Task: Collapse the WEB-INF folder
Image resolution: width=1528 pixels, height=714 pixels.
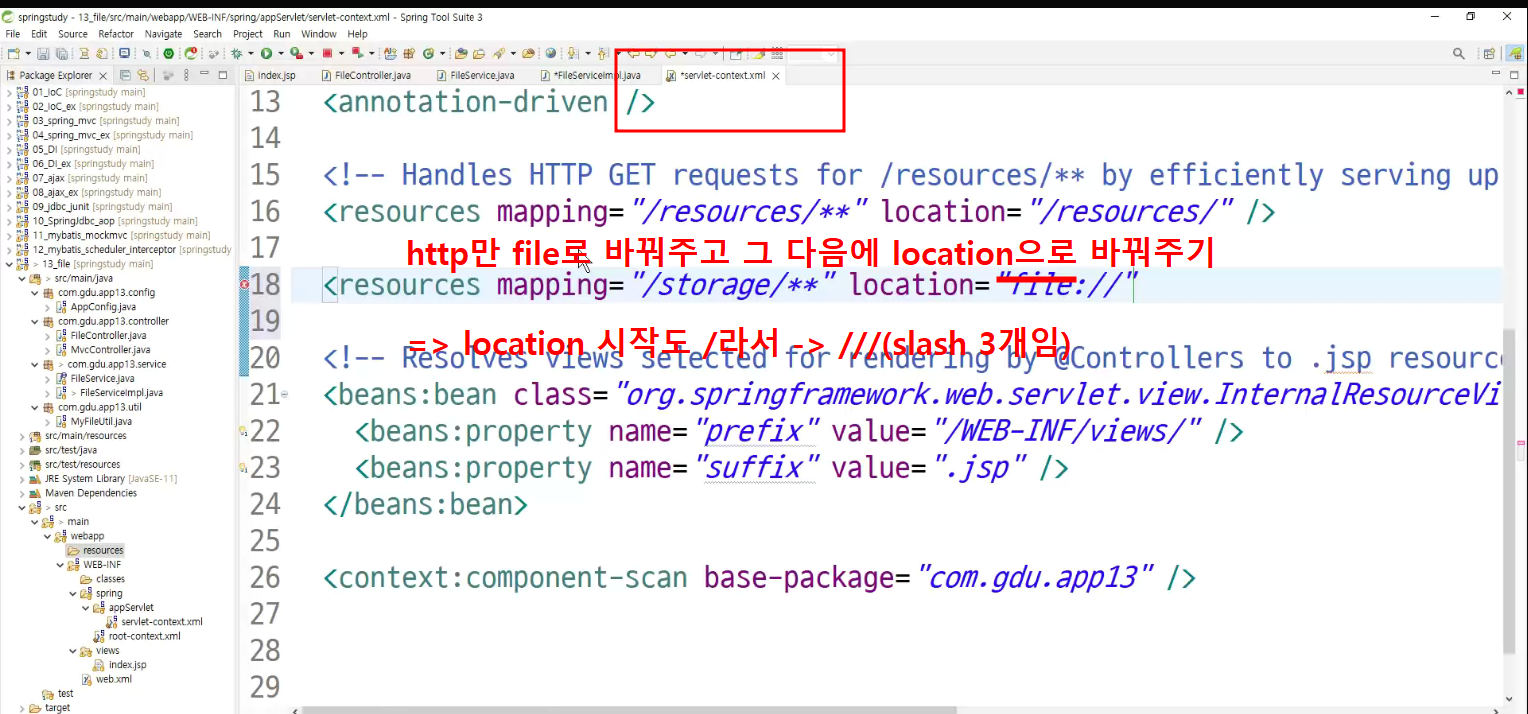Action: (x=60, y=565)
